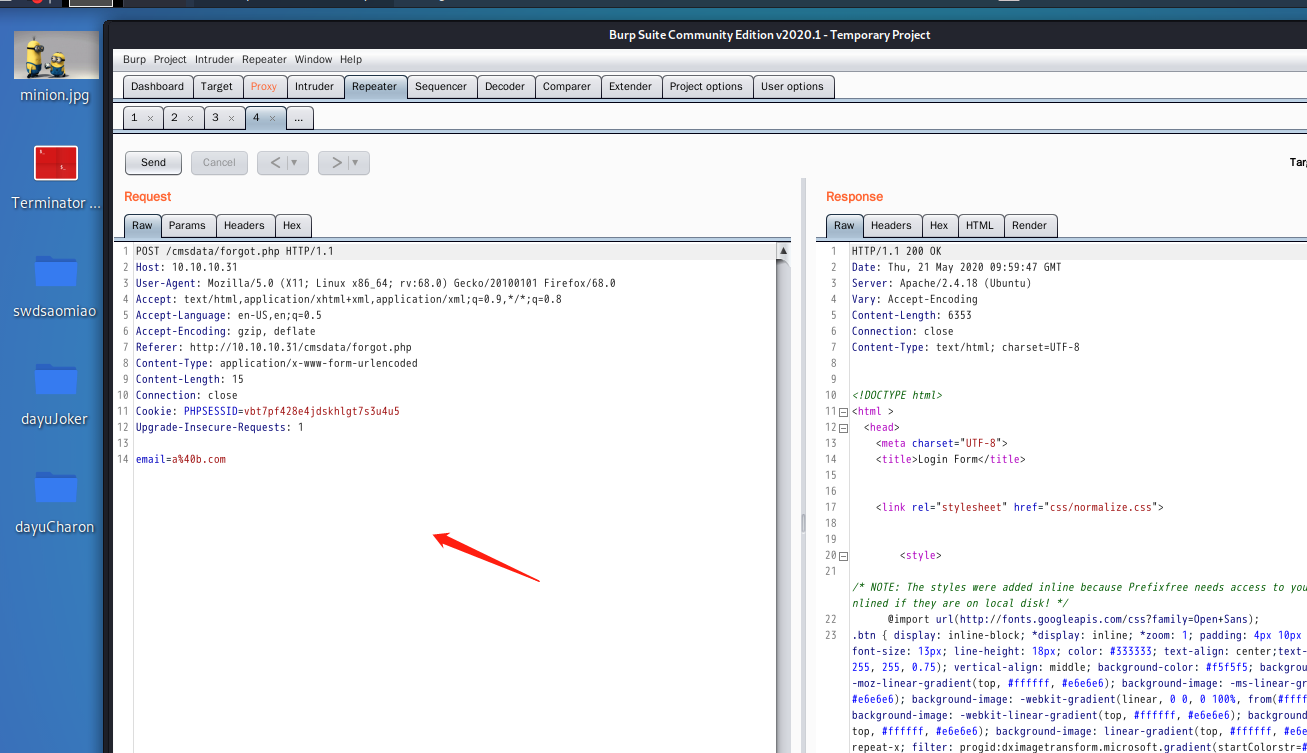
Task: Open the back history dropdown arrow
Action: (x=297, y=162)
